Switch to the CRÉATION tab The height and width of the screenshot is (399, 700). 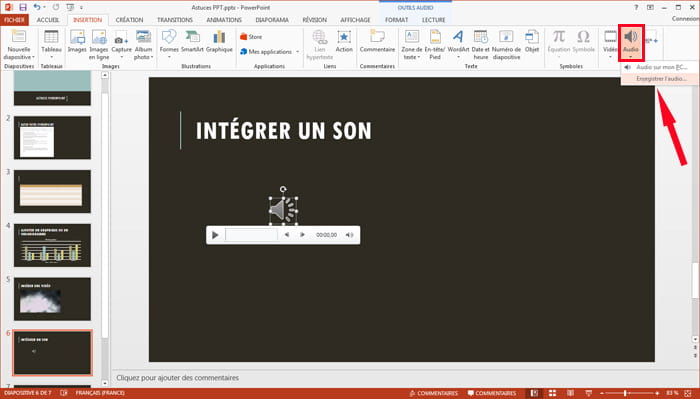[129, 20]
